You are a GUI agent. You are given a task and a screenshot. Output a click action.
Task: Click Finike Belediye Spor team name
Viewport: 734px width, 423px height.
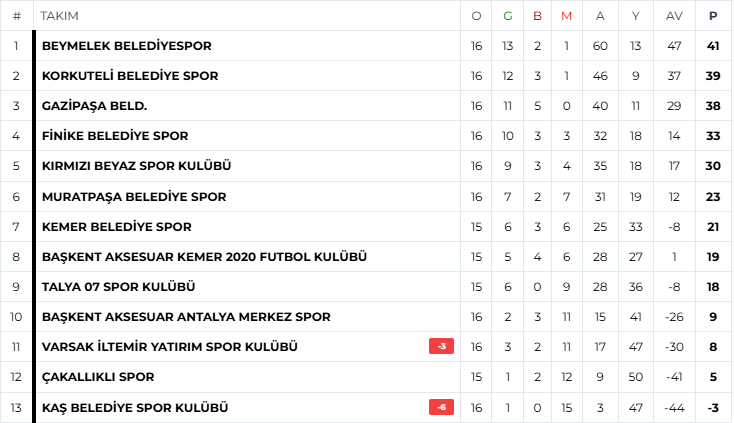[115, 136]
